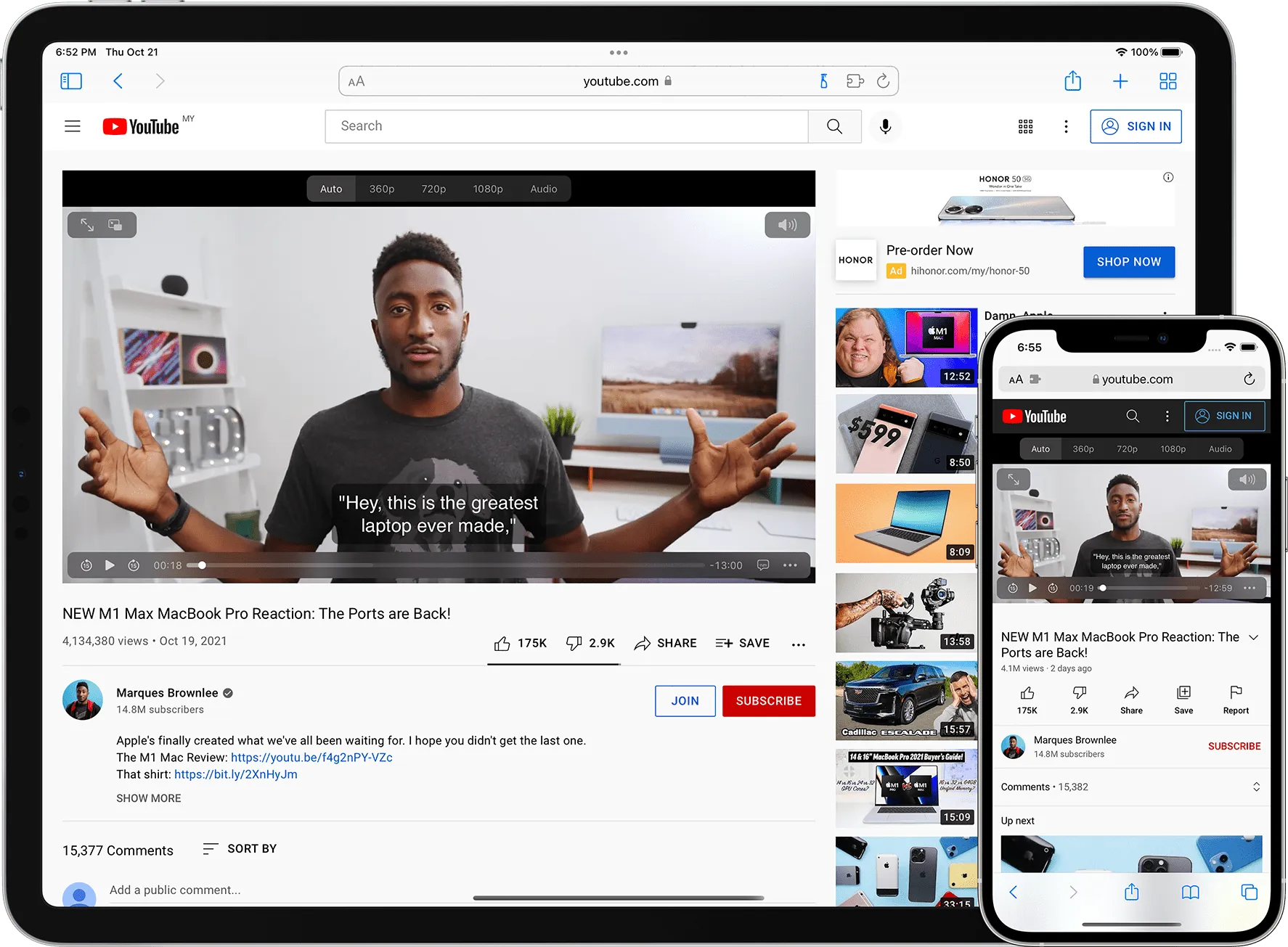Click SHOW MORE under the description
1288x947 pixels.
click(x=149, y=798)
